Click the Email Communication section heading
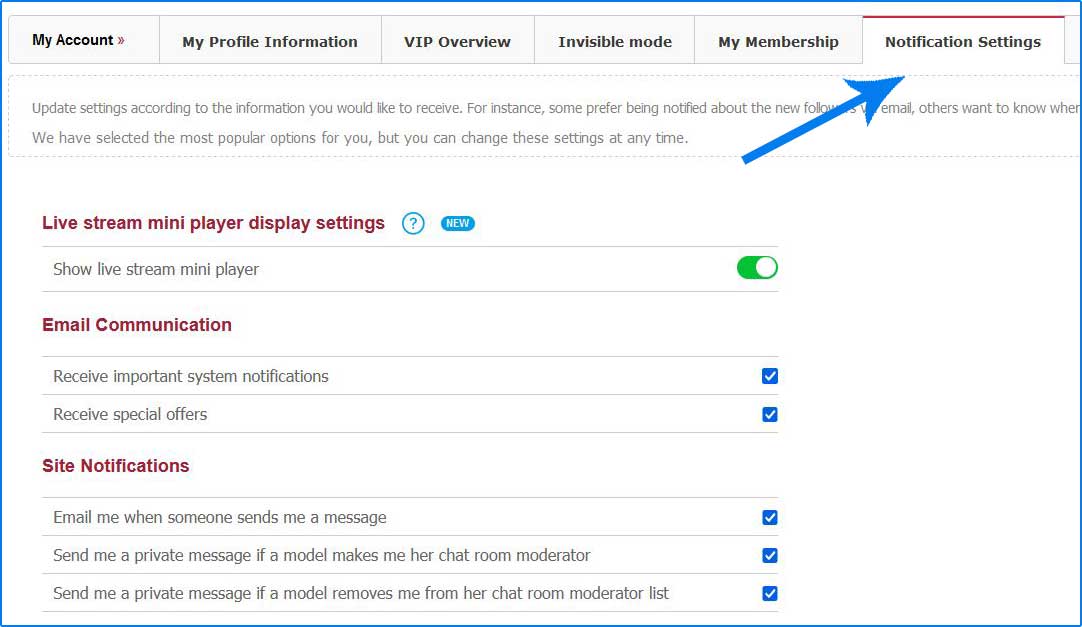Image resolution: width=1082 pixels, height=627 pixels. [136, 325]
